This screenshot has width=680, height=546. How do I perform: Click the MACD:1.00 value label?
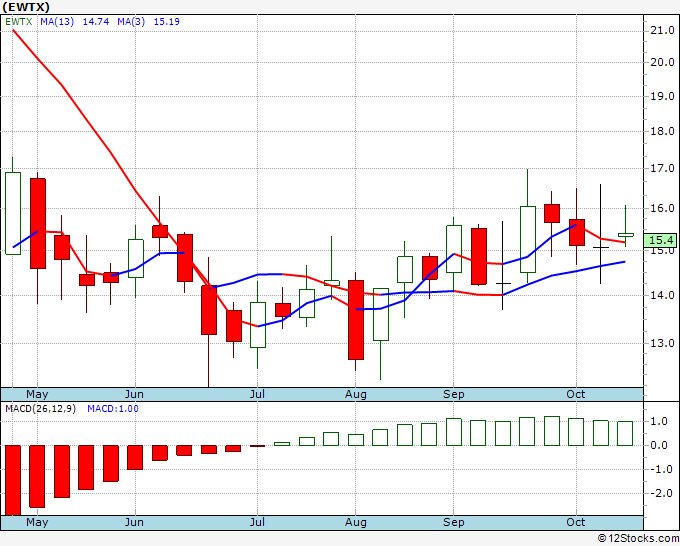pos(113,409)
